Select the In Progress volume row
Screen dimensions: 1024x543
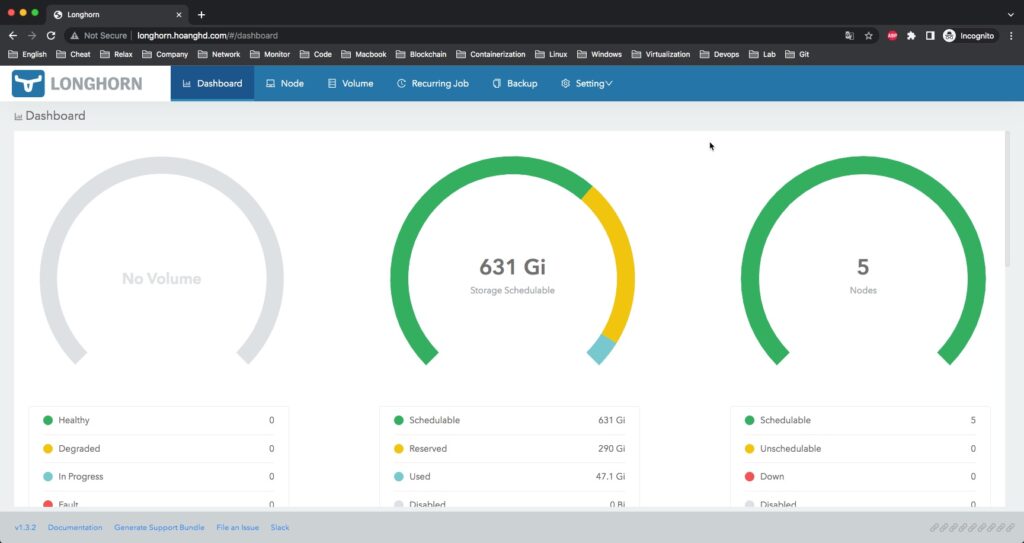159,477
